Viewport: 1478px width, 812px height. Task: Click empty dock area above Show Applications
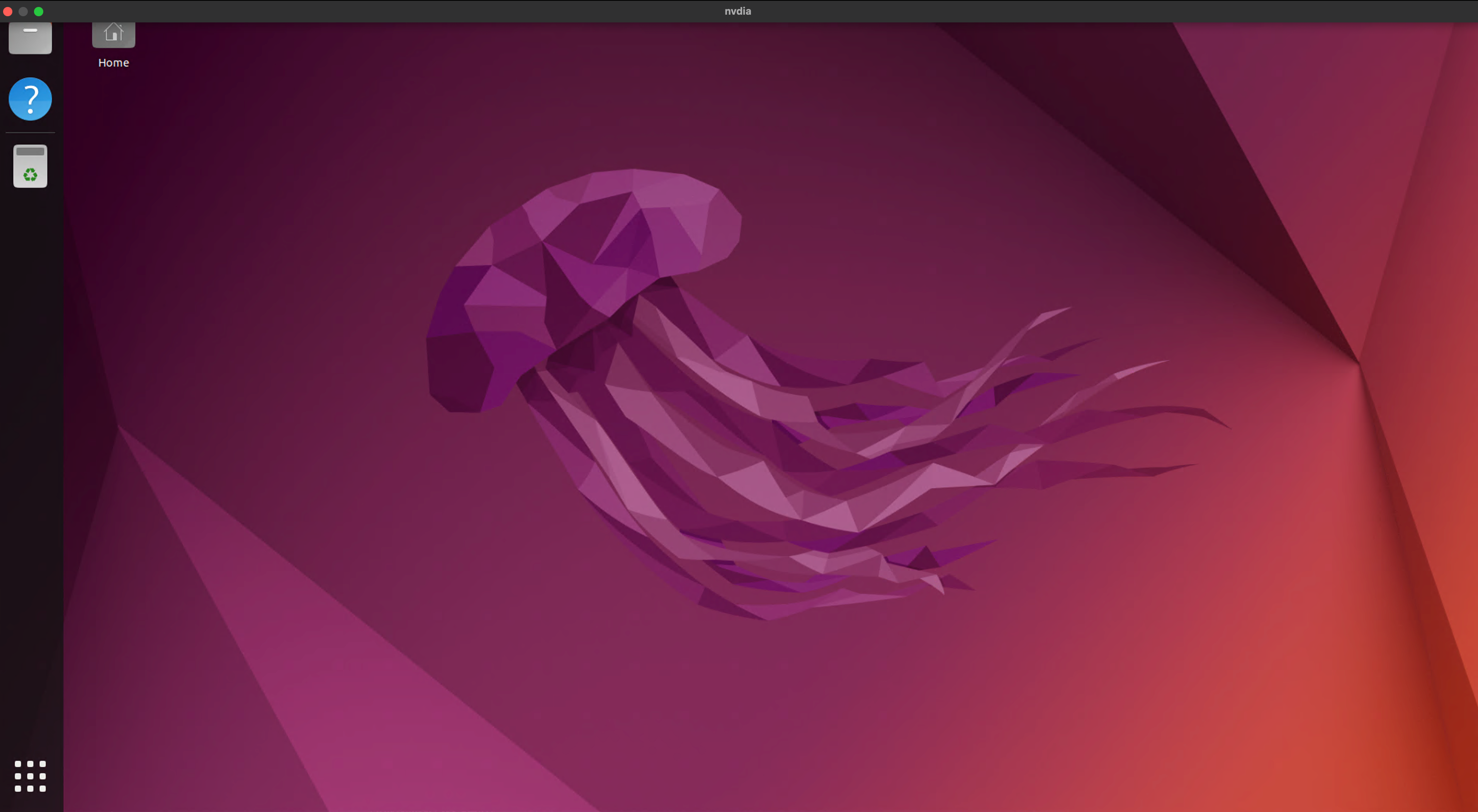[31, 459]
